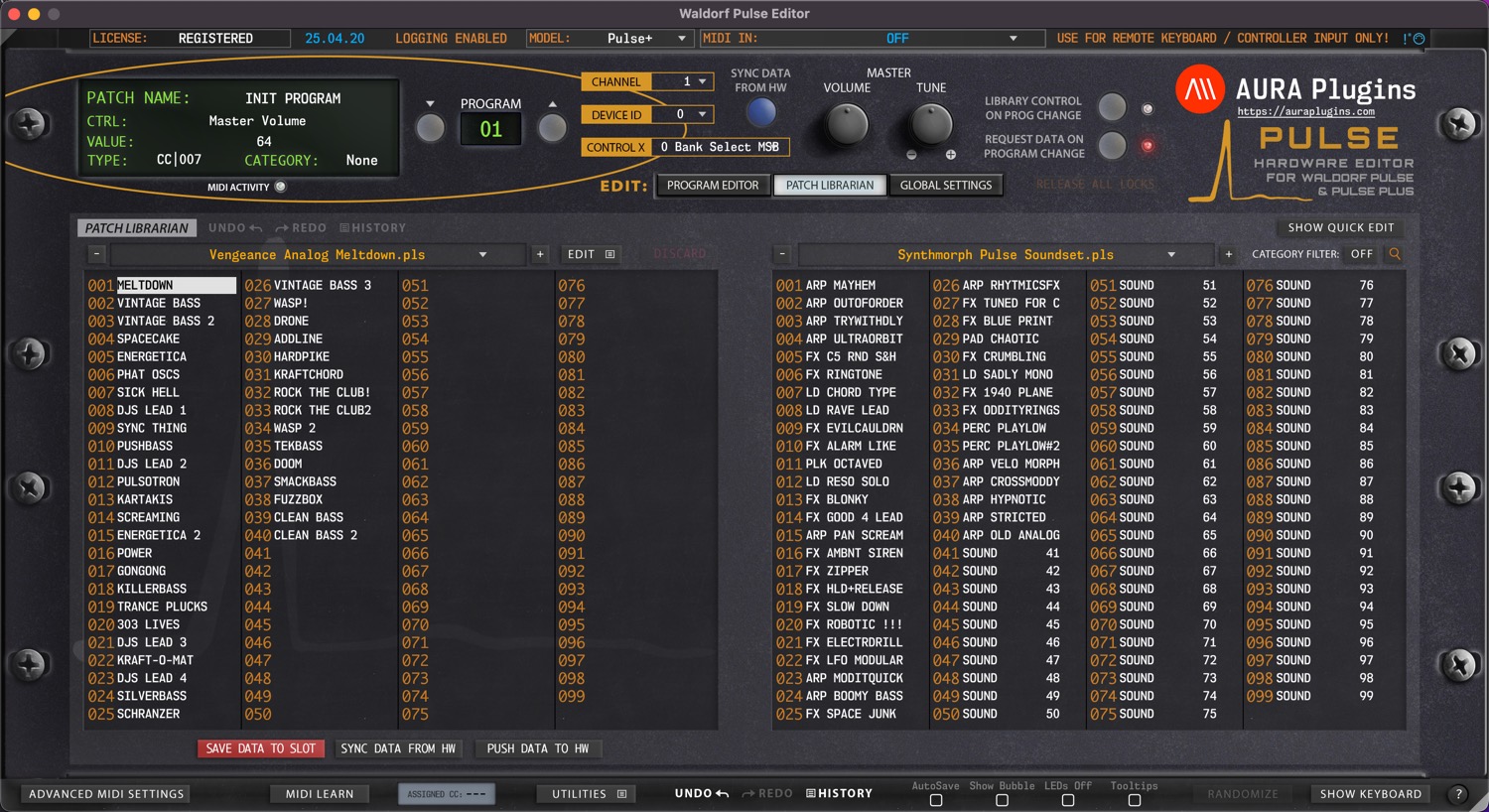Click the Show Keyboard button
The width and height of the screenshot is (1489, 812).
click(x=1371, y=794)
